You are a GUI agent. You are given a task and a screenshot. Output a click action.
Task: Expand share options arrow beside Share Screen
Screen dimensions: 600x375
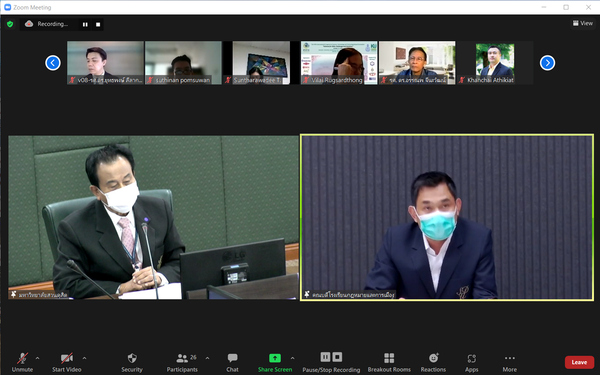[292, 358]
